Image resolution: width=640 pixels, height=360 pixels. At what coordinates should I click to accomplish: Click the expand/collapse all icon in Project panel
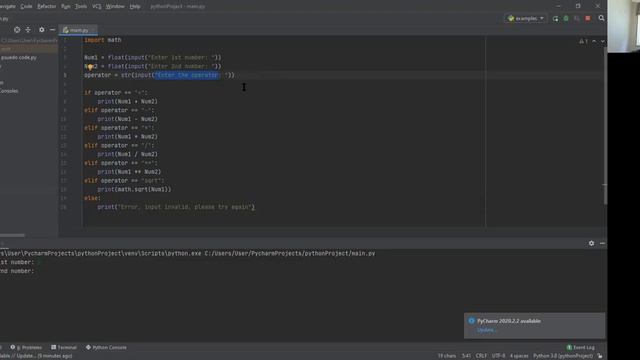28,30
